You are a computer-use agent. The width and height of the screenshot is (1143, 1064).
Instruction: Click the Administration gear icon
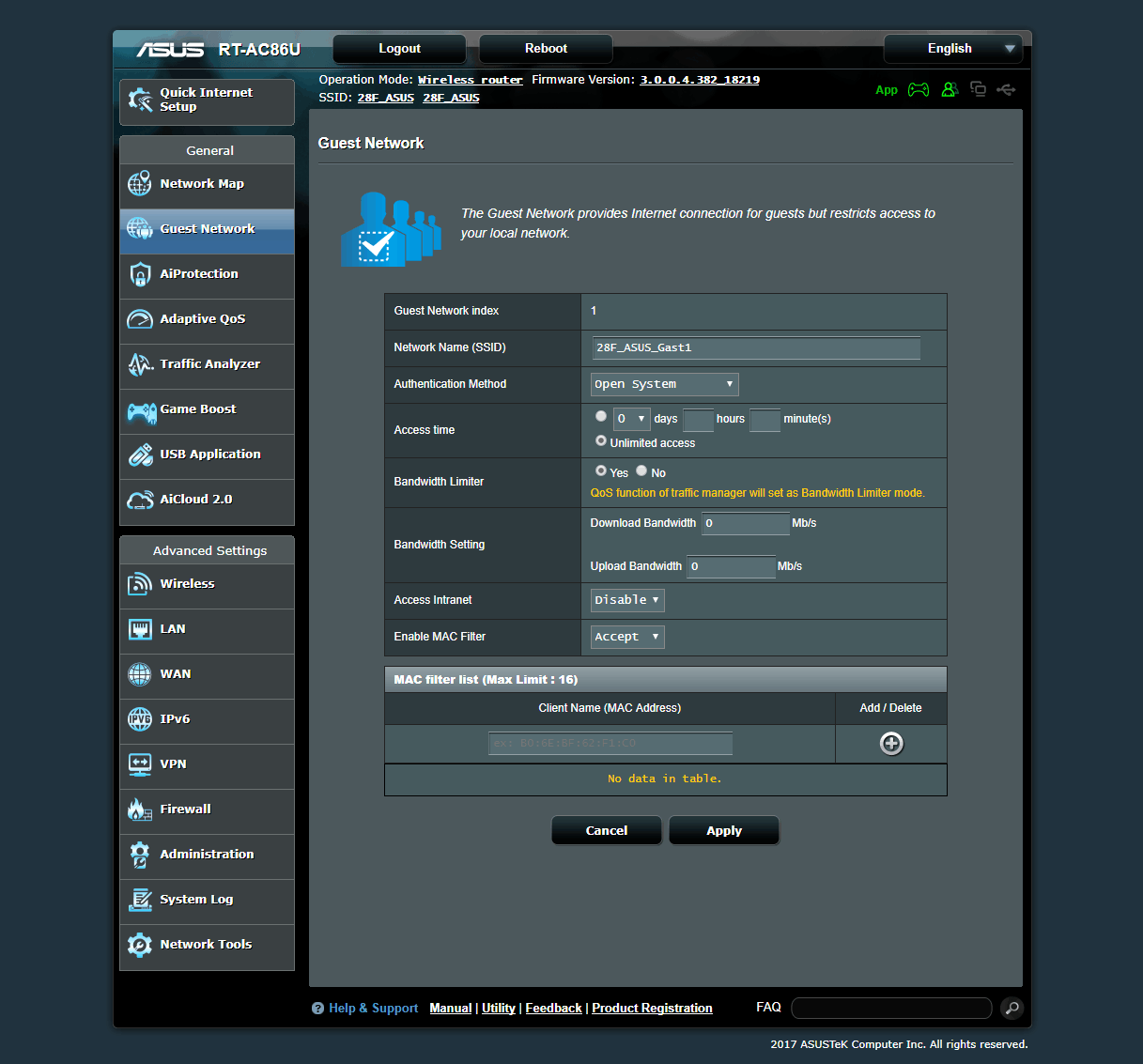(x=140, y=855)
